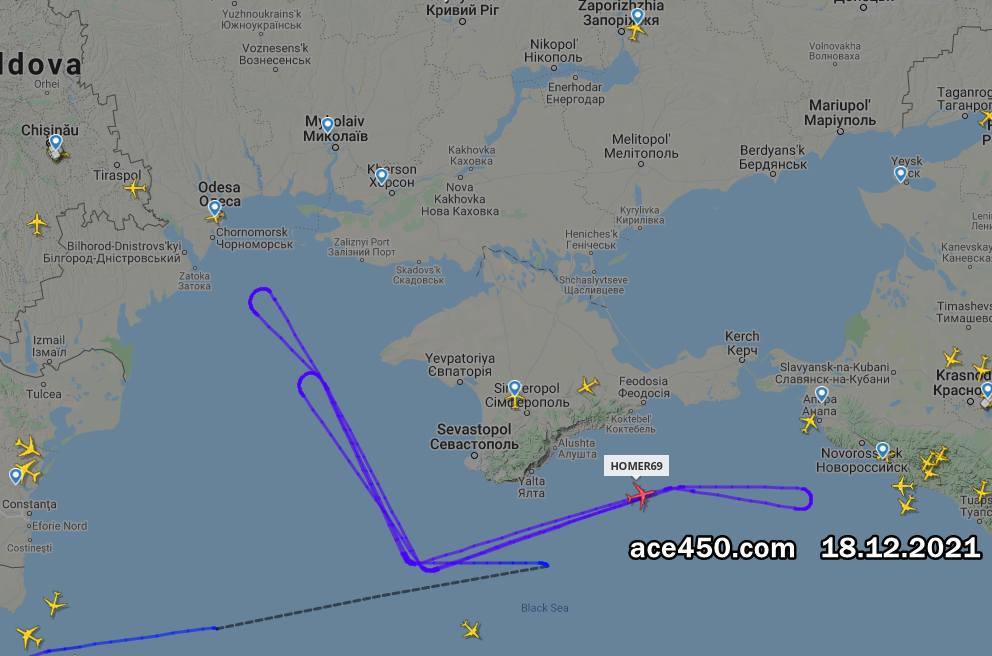Select the yellow aircraft above Krasnodar label

point(952,357)
